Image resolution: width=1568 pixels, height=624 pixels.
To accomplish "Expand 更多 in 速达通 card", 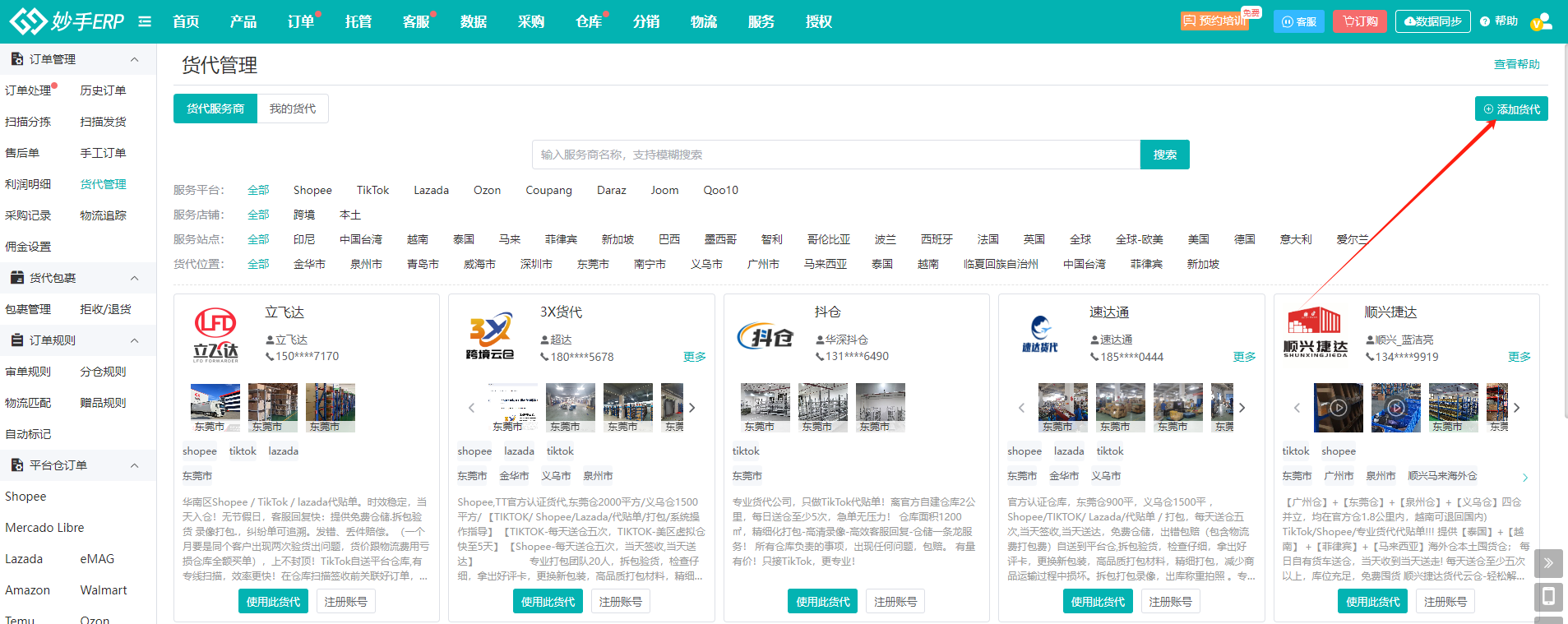I will [x=1245, y=357].
